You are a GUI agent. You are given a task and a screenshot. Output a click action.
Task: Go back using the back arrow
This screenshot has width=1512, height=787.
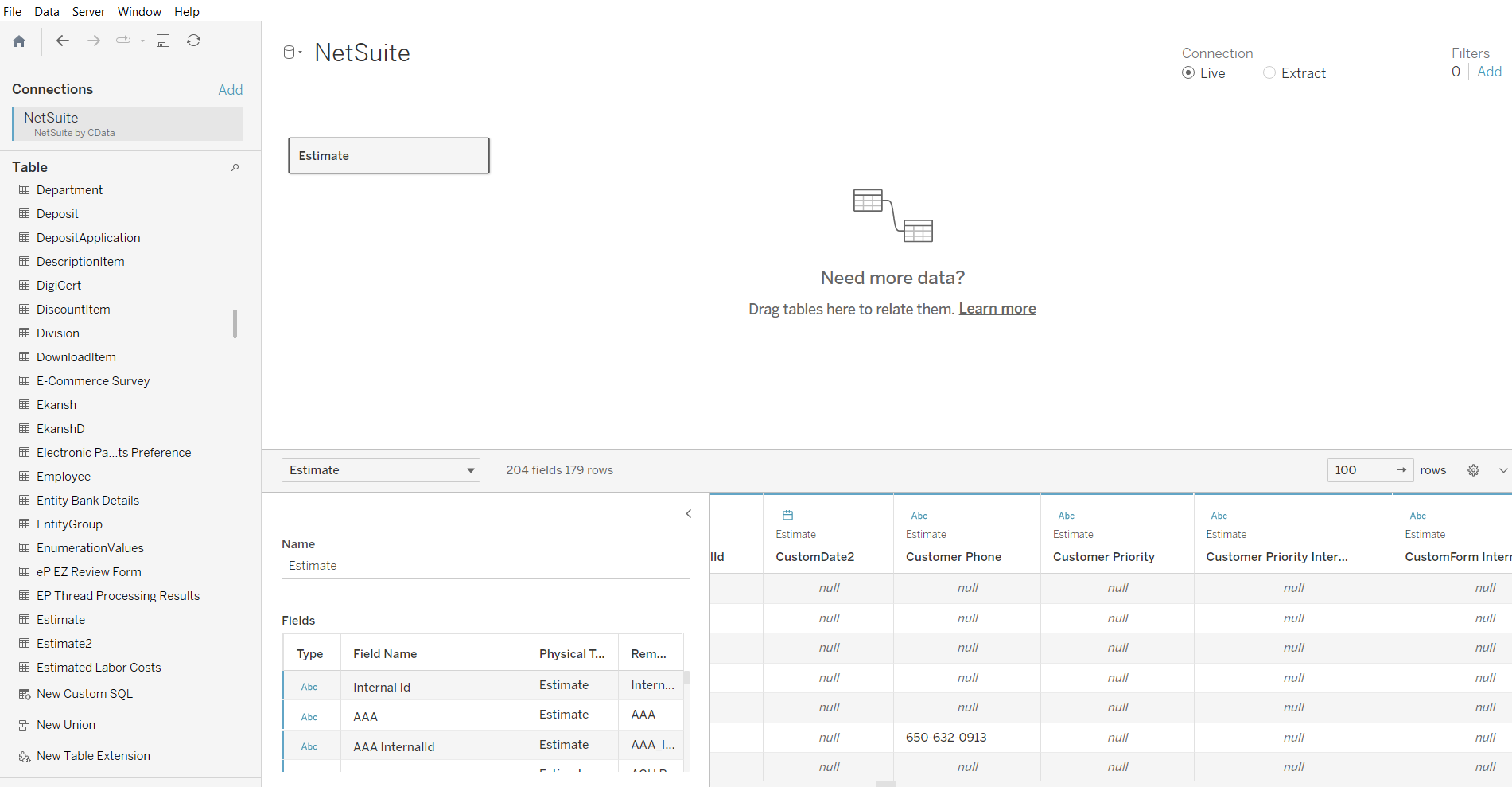(63, 41)
